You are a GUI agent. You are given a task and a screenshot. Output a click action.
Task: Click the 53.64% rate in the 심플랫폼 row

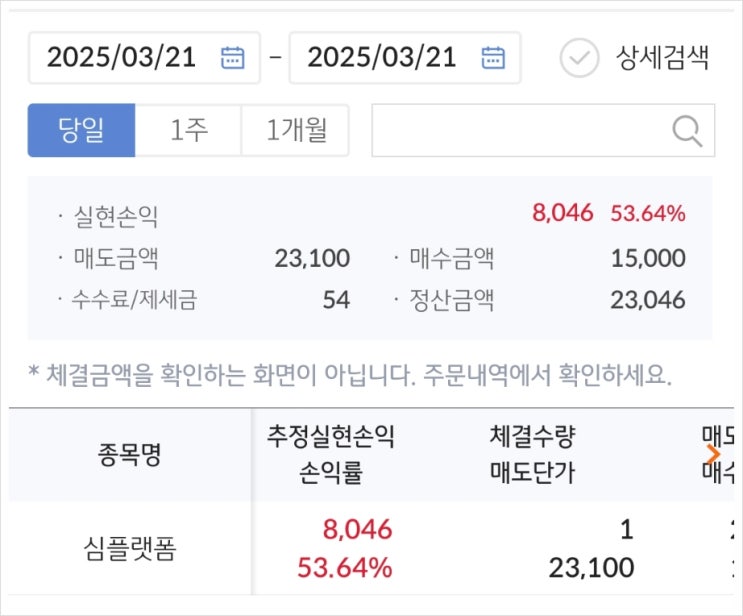(344, 568)
